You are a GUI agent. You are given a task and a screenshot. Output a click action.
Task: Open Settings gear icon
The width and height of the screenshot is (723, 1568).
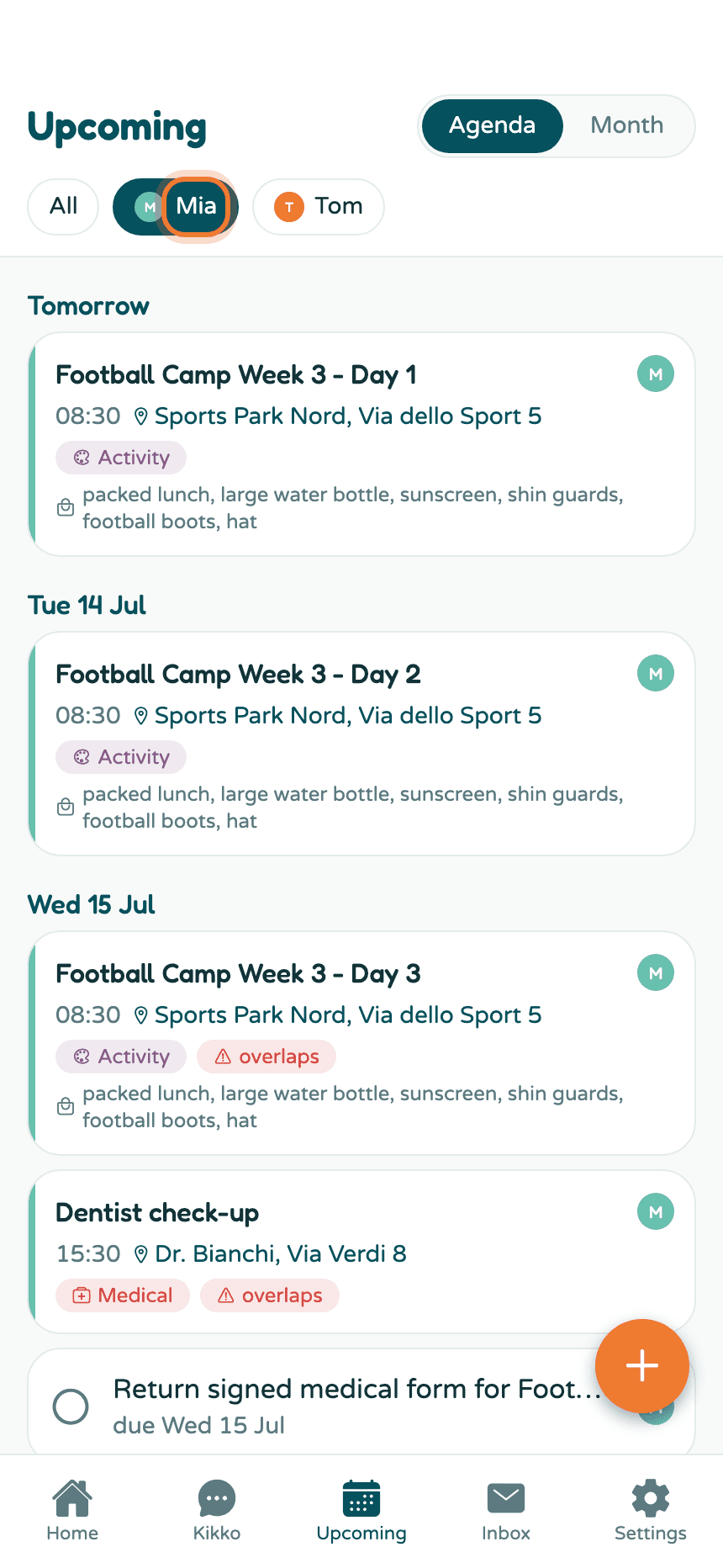click(651, 1498)
